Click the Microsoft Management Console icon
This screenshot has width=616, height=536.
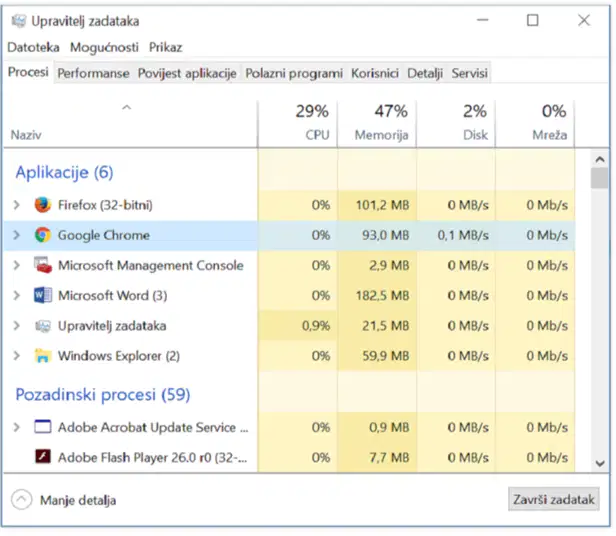tap(42, 265)
